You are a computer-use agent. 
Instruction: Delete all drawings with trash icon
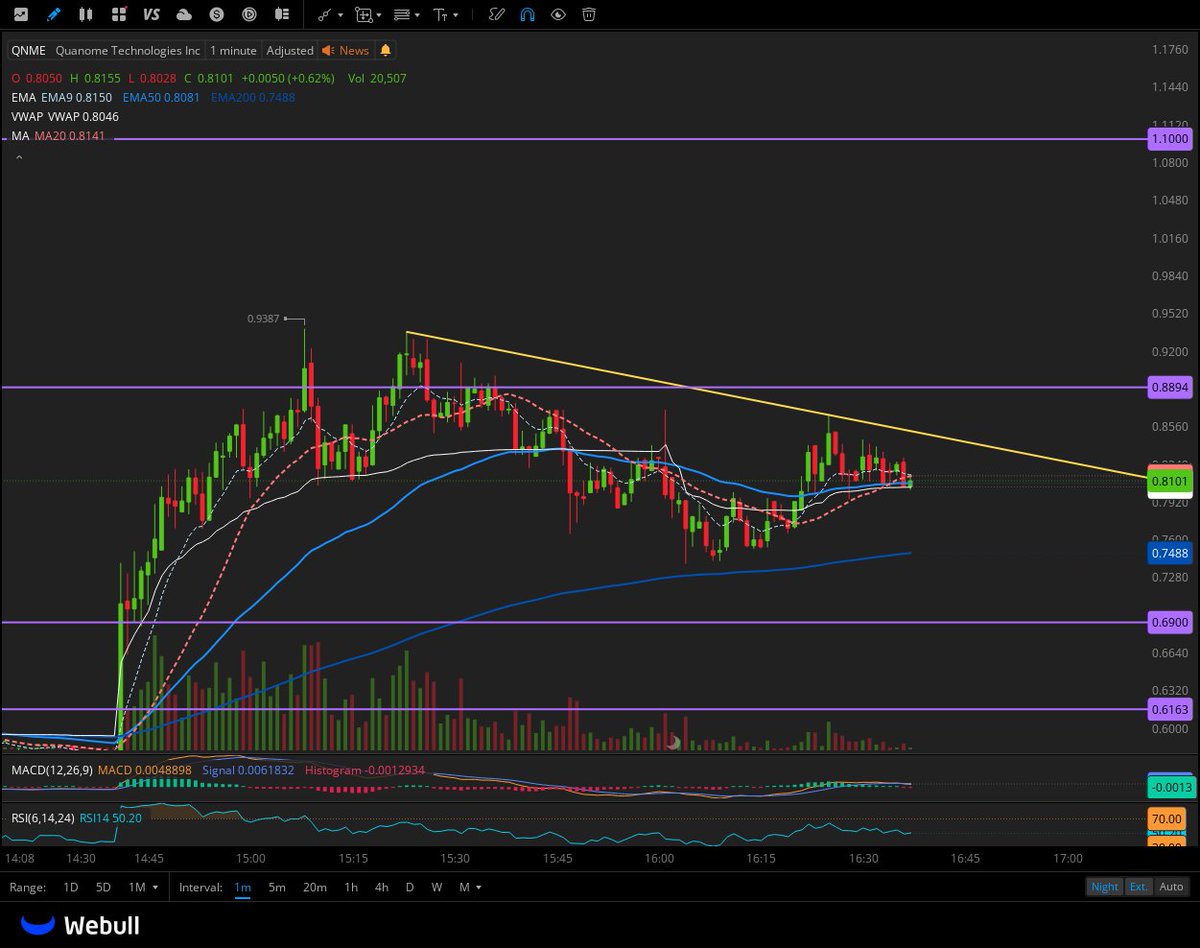[x=589, y=14]
